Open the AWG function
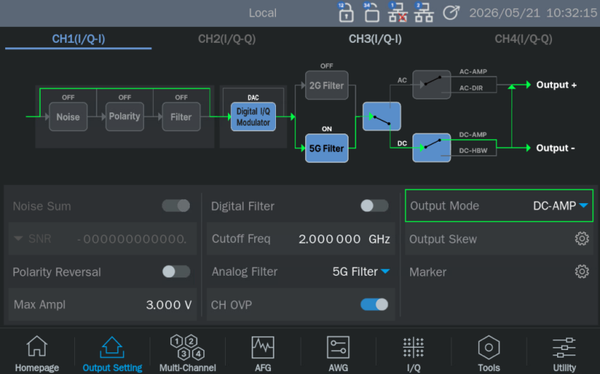This screenshot has height=374, width=600. 338,353
